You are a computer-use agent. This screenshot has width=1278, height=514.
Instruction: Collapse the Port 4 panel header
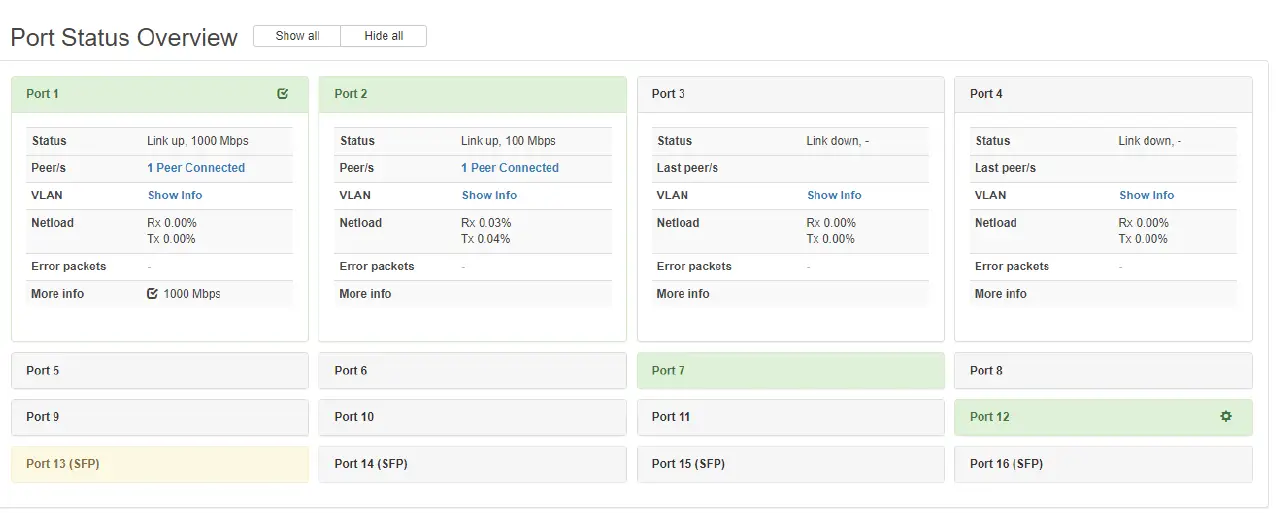click(x=1102, y=94)
